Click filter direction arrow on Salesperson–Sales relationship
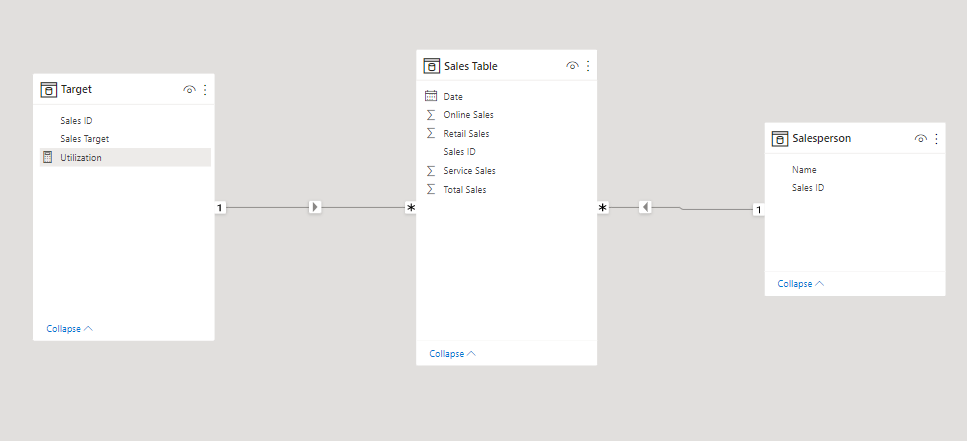This screenshot has height=441, width=967. coord(645,207)
